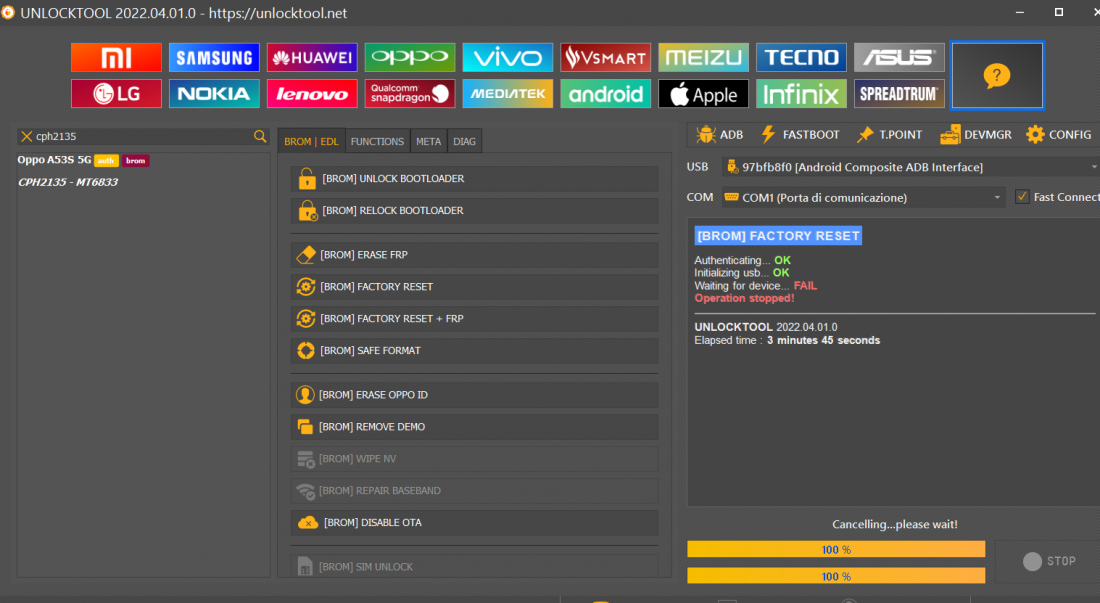Run [BROM] ERASE OPPO ID
This screenshot has height=603, width=1100.
(x=474, y=395)
